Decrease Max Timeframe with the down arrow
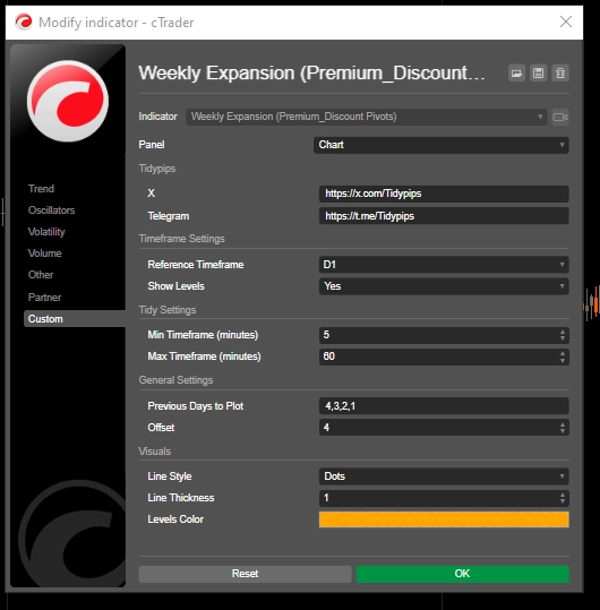600x610 pixels. (x=563, y=361)
